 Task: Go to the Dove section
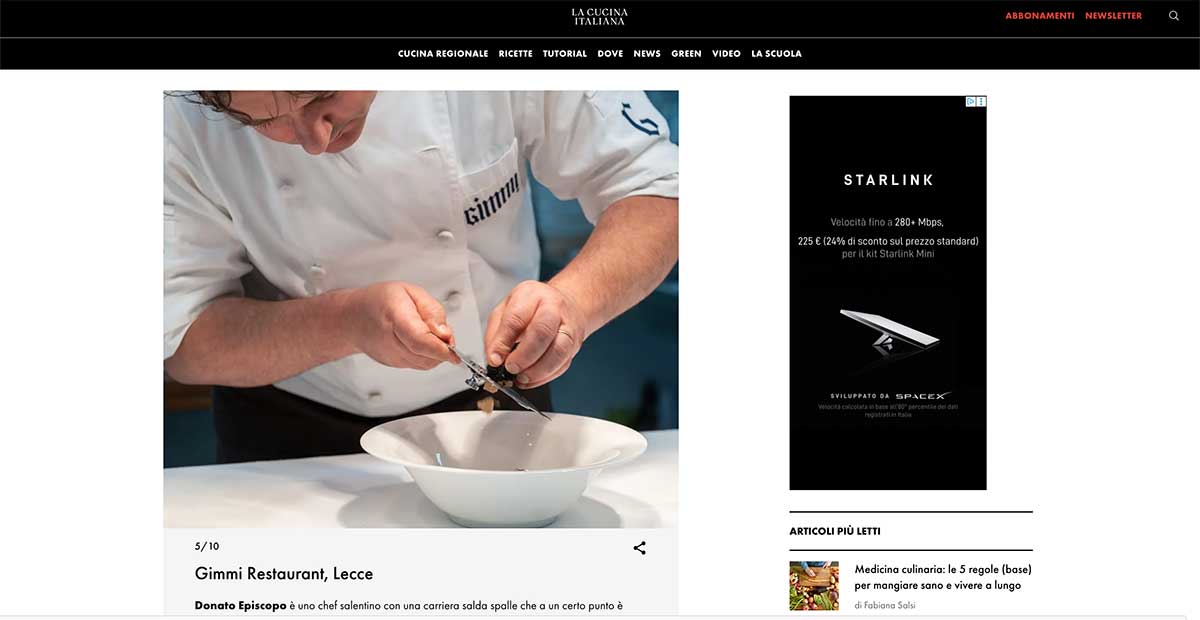pos(610,54)
